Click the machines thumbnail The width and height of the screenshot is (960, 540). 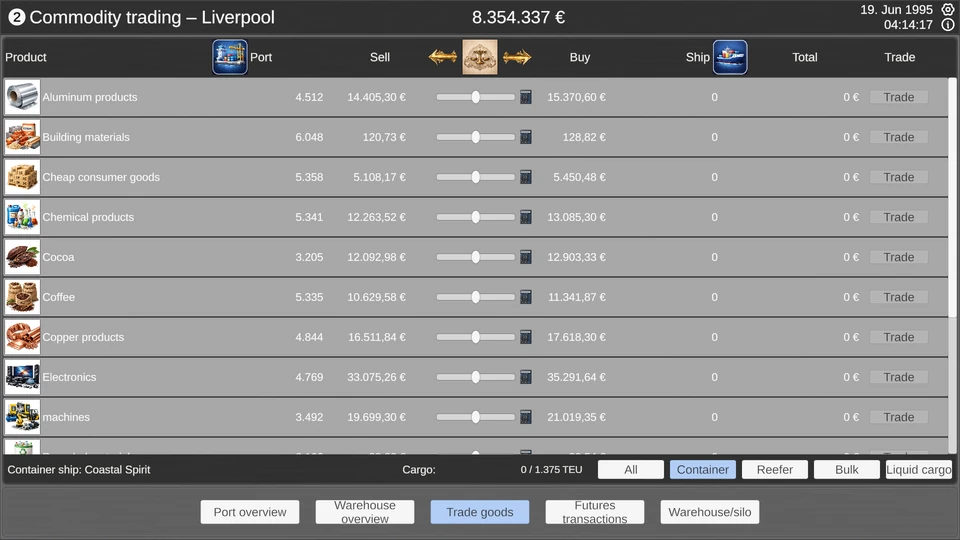pos(23,417)
